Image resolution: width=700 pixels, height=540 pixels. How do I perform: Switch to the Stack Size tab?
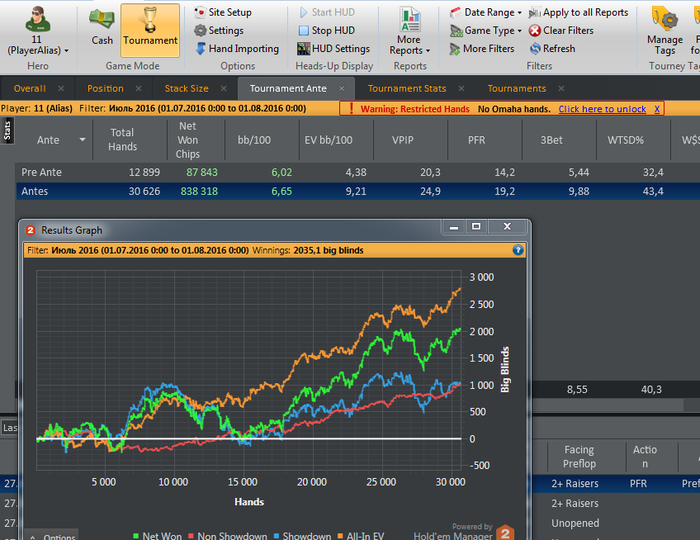187,88
